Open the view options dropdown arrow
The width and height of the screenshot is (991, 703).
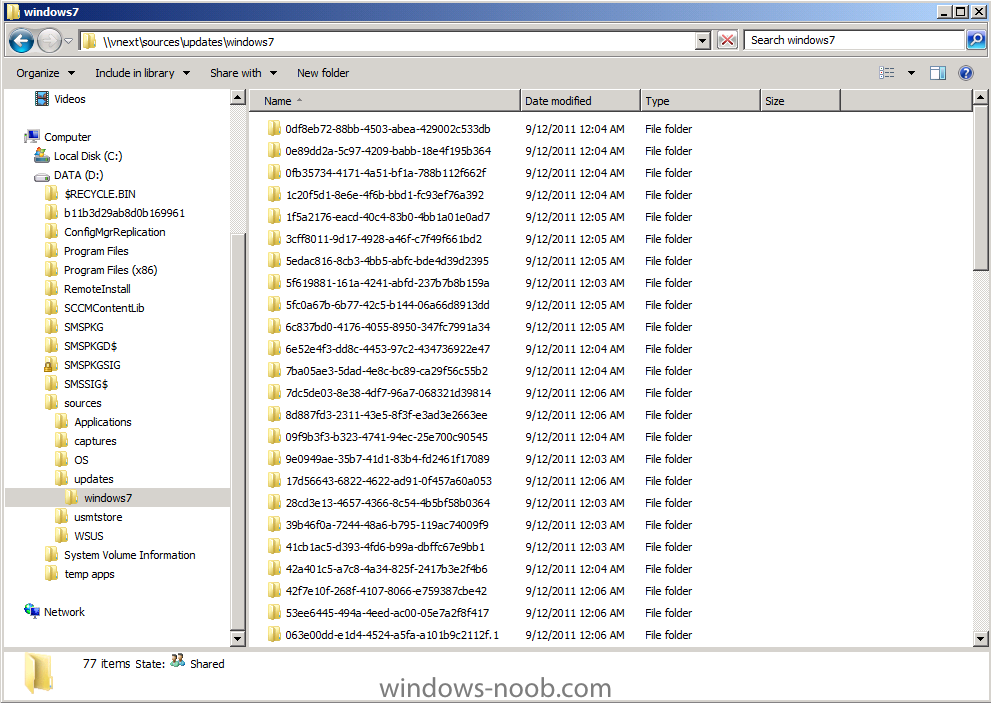[911, 73]
